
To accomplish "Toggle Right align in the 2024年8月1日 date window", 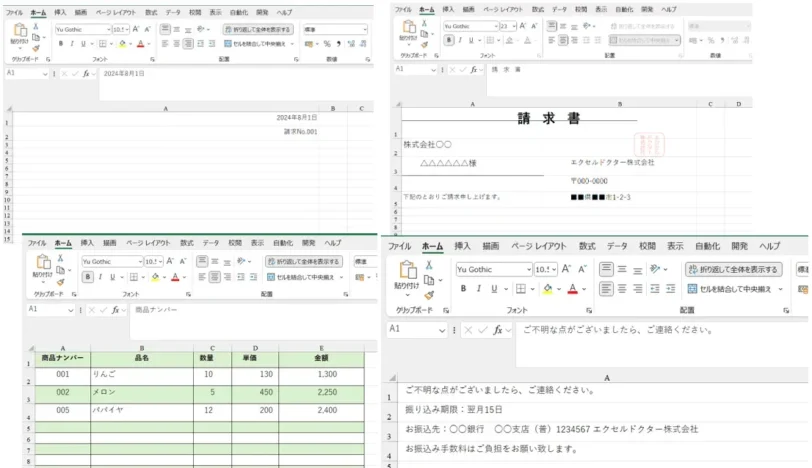I will [x=188, y=44].
